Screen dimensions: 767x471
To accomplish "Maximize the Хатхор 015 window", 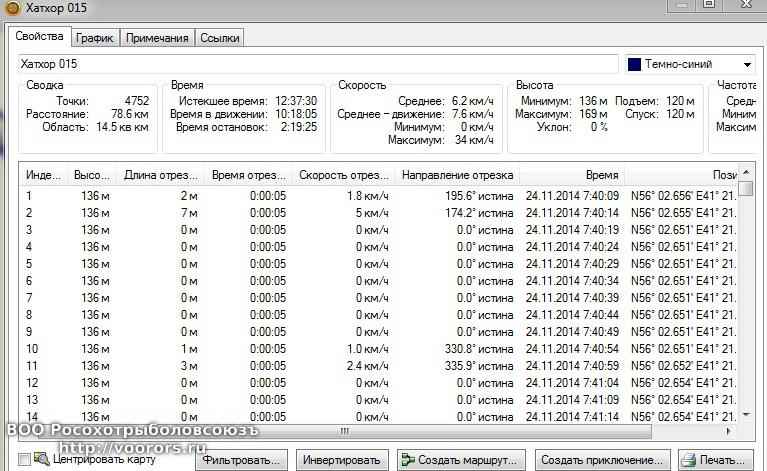I will tap(708, 4).
